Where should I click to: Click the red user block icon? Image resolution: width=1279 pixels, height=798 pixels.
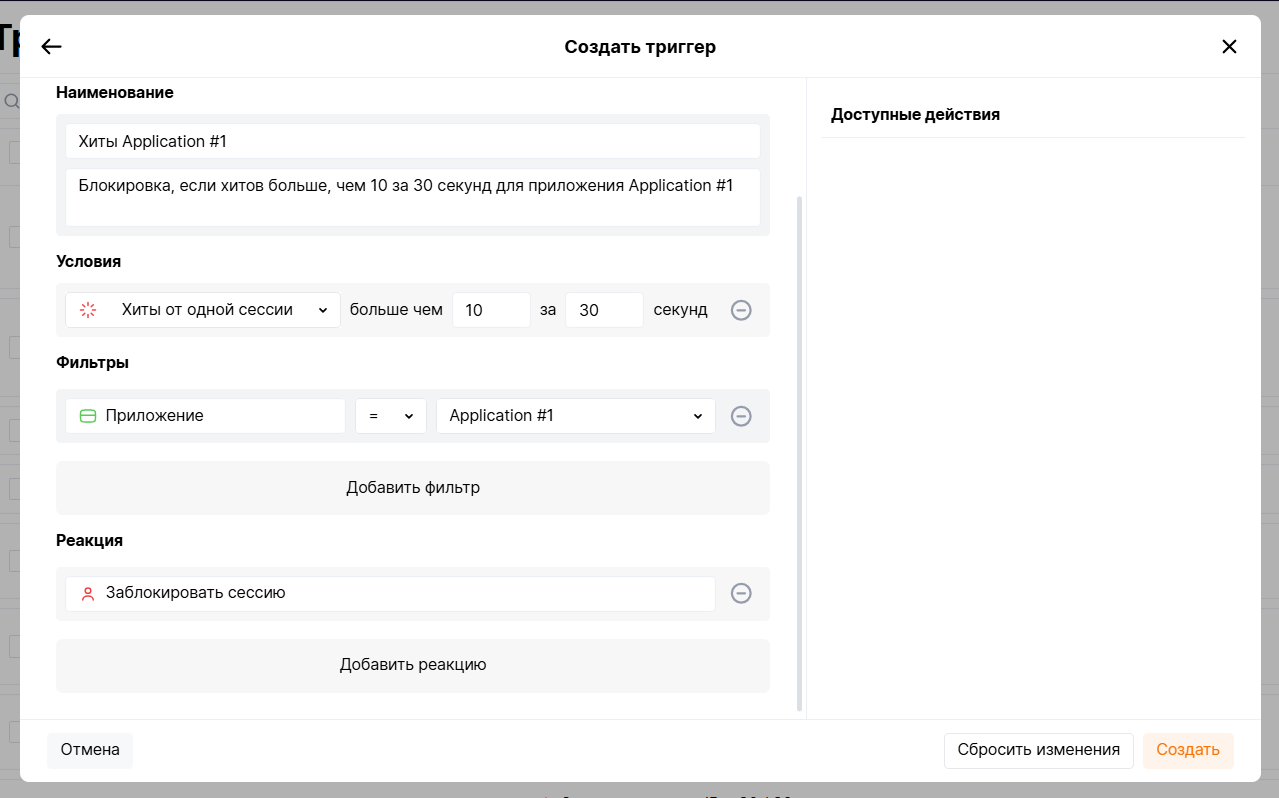[x=88, y=593]
